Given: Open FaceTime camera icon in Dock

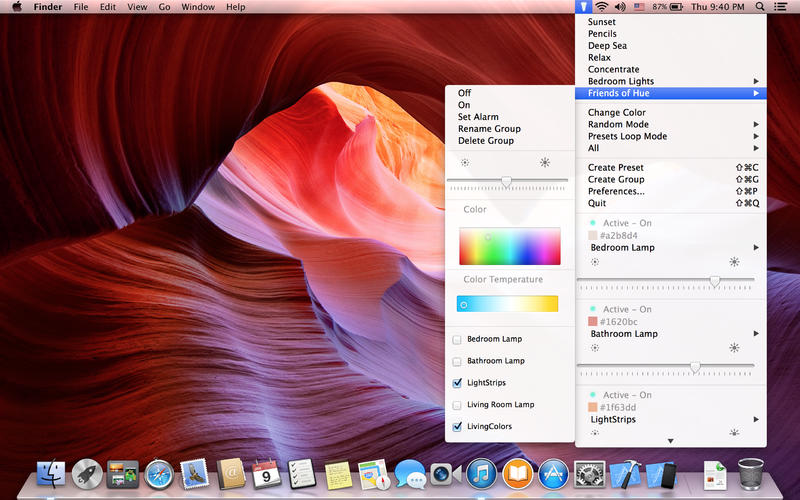Looking at the screenshot, I should pos(445,474).
